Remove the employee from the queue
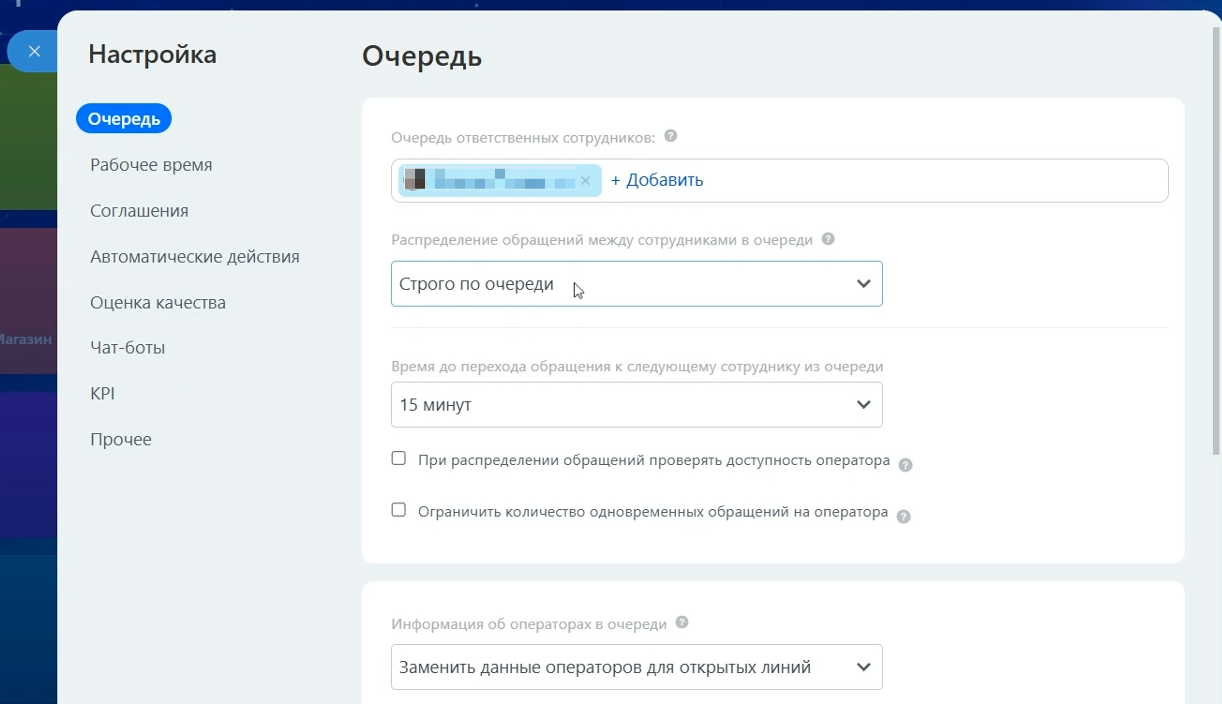The width and height of the screenshot is (1222, 704). pyautogui.click(x=586, y=181)
